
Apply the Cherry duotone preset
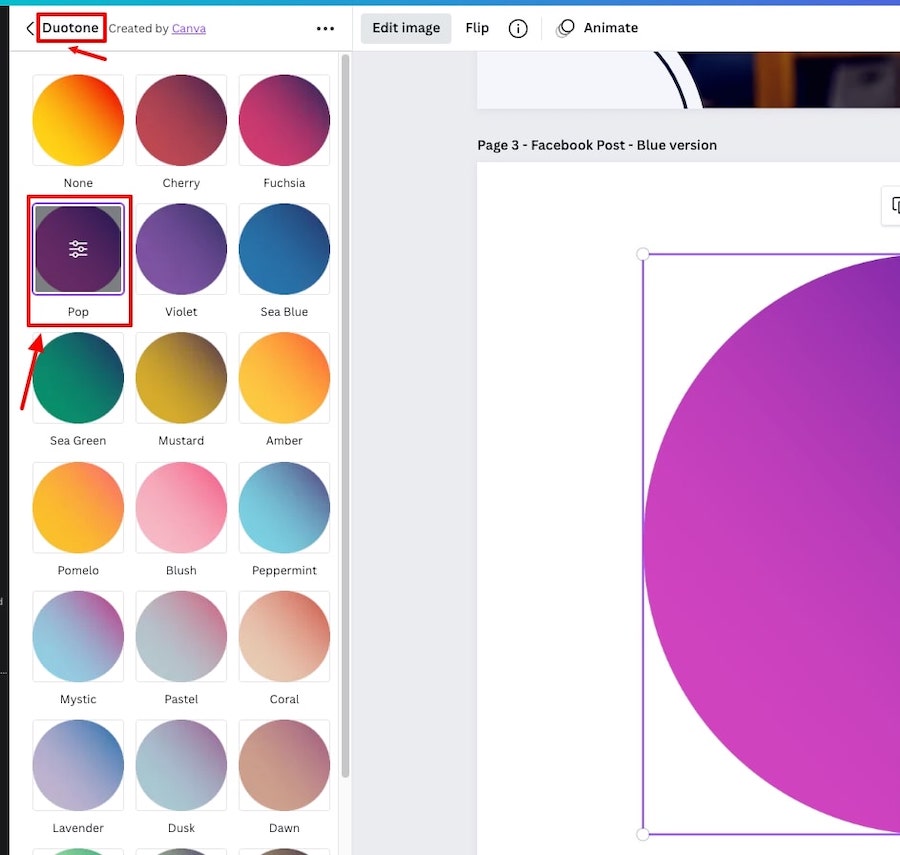(x=181, y=121)
